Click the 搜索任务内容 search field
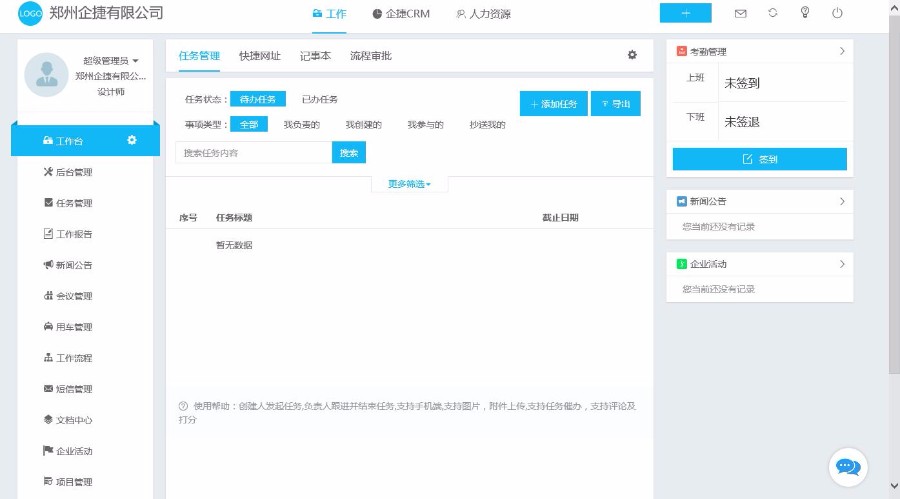The image size is (900, 499). tap(253, 153)
